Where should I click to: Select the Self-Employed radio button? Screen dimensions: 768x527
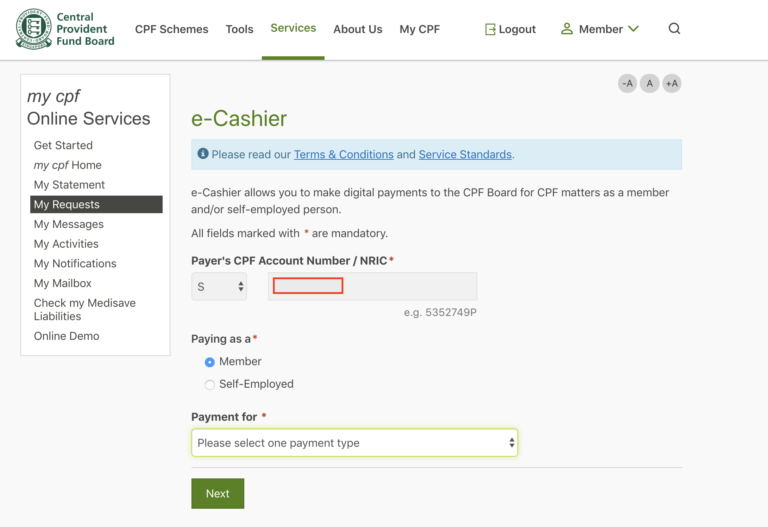pyautogui.click(x=210, y=384)
